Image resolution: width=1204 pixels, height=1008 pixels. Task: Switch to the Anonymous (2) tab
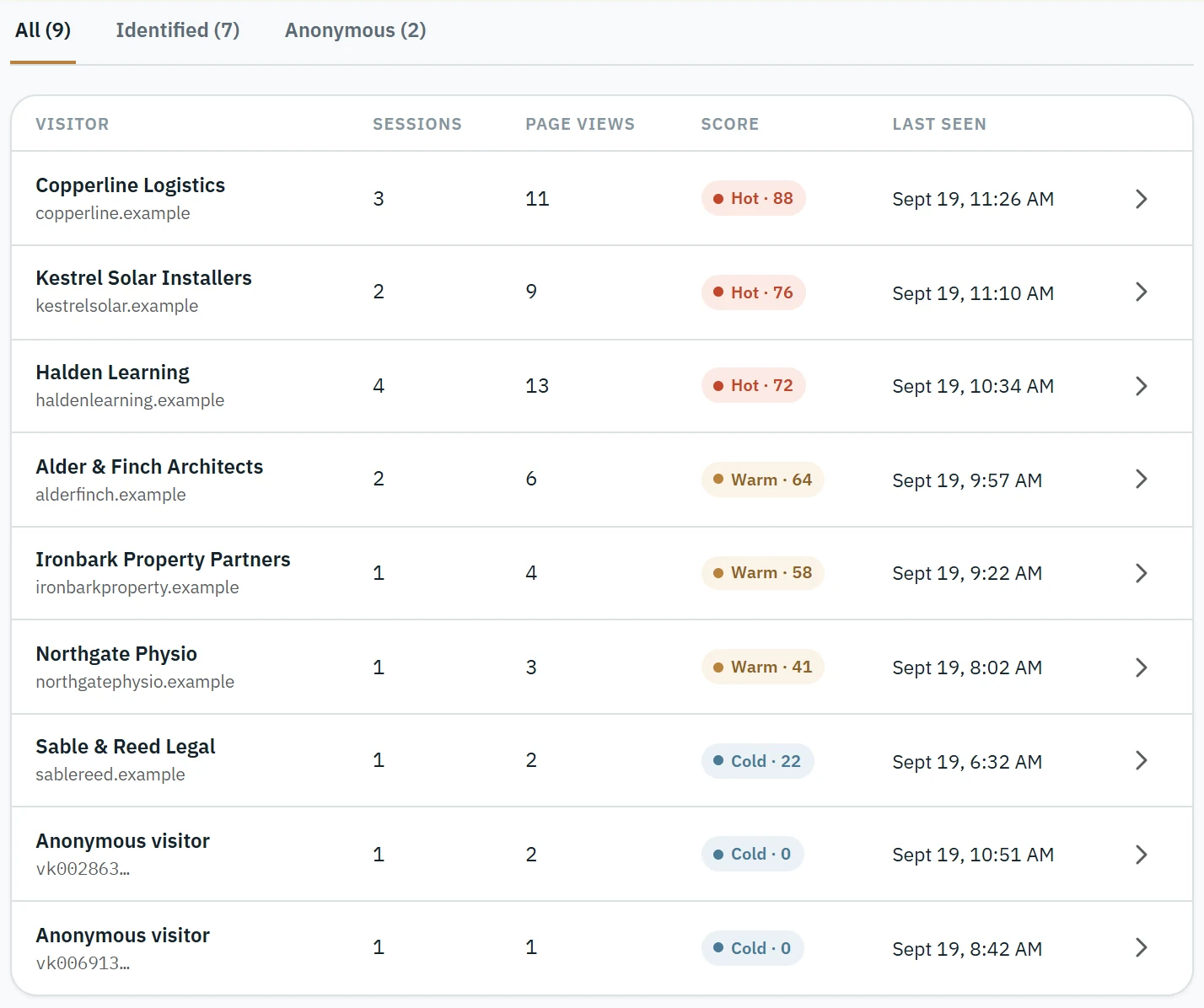point(356,30)
